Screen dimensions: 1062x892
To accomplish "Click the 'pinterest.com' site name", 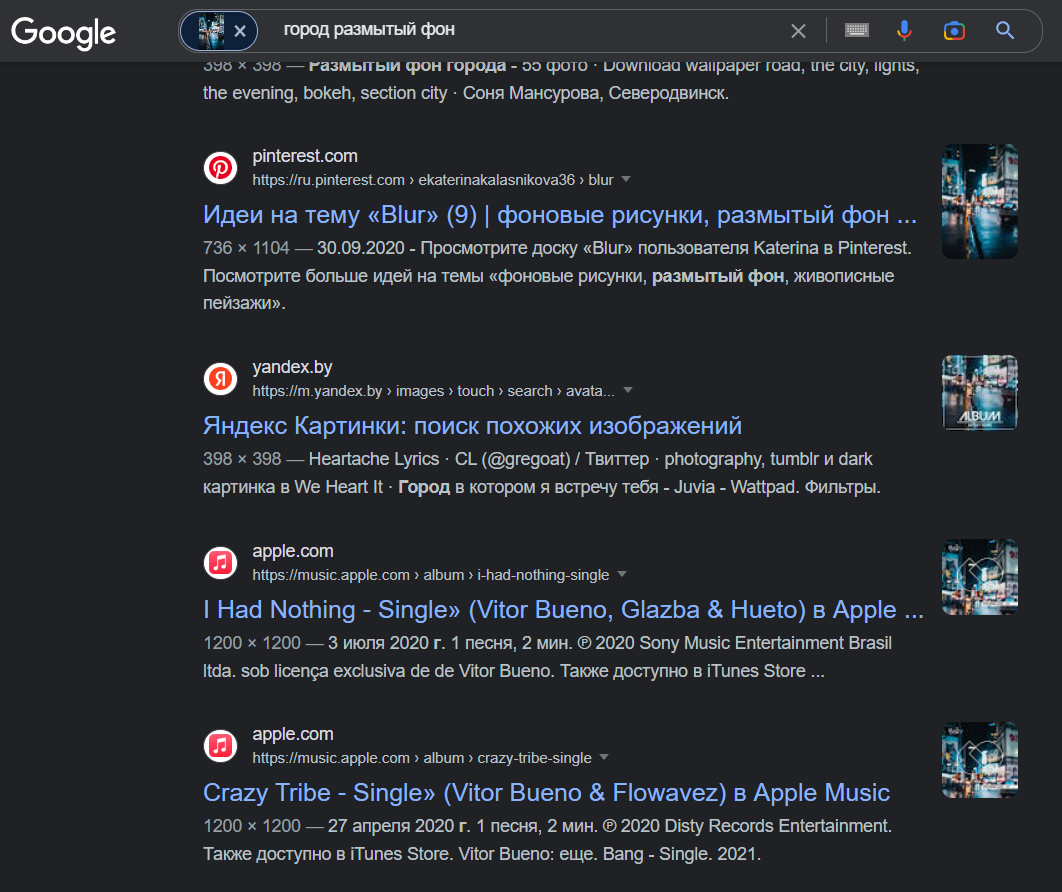I will tap(305, 156).
